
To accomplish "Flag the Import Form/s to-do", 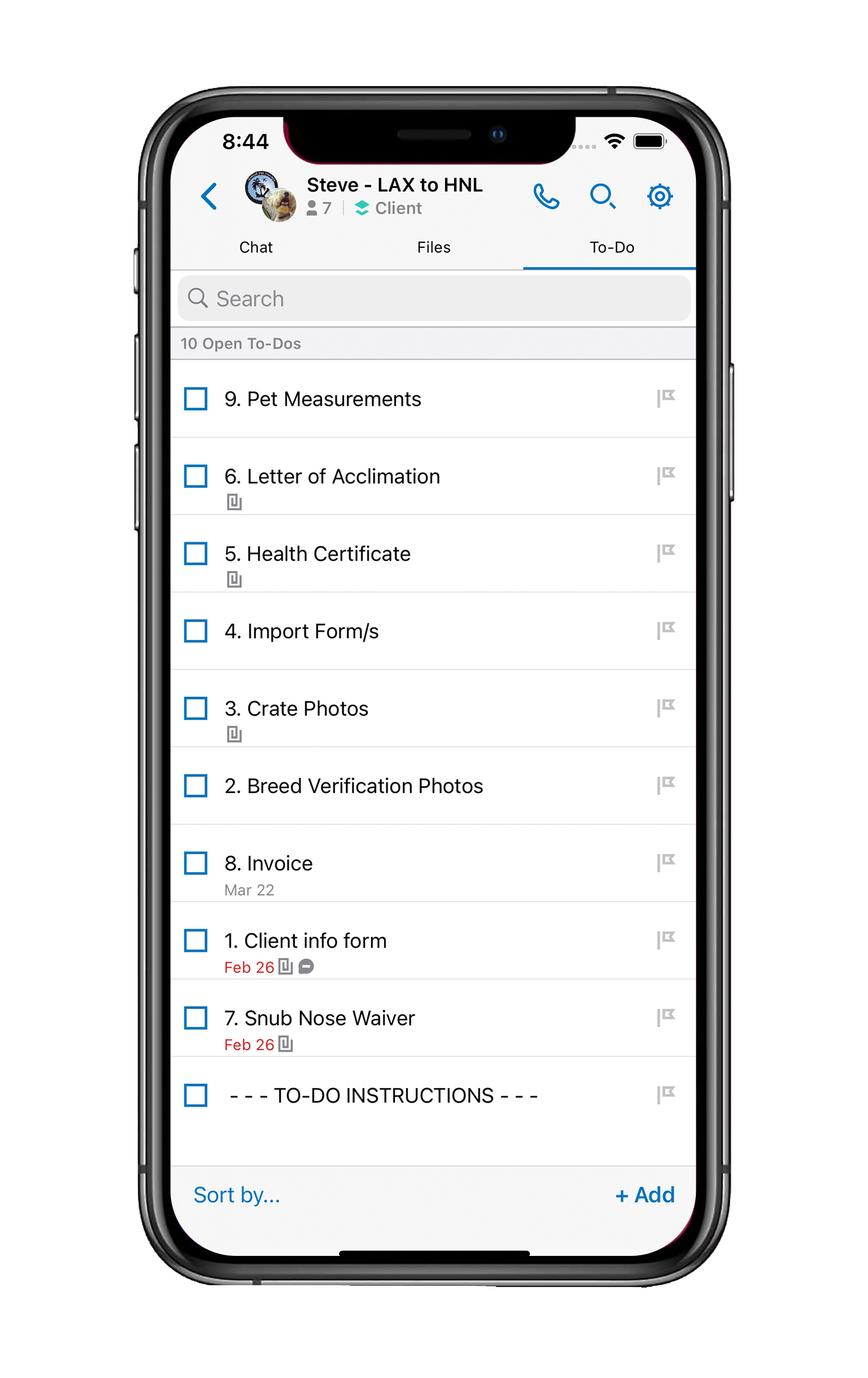I will (x=665, y=629).
